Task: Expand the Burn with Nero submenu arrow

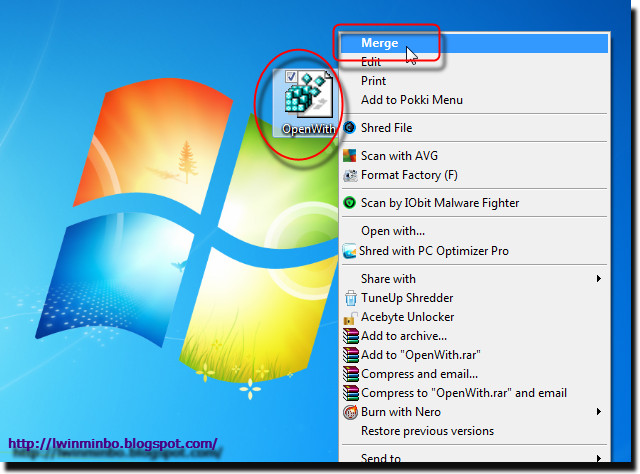Action: point(599,411)
